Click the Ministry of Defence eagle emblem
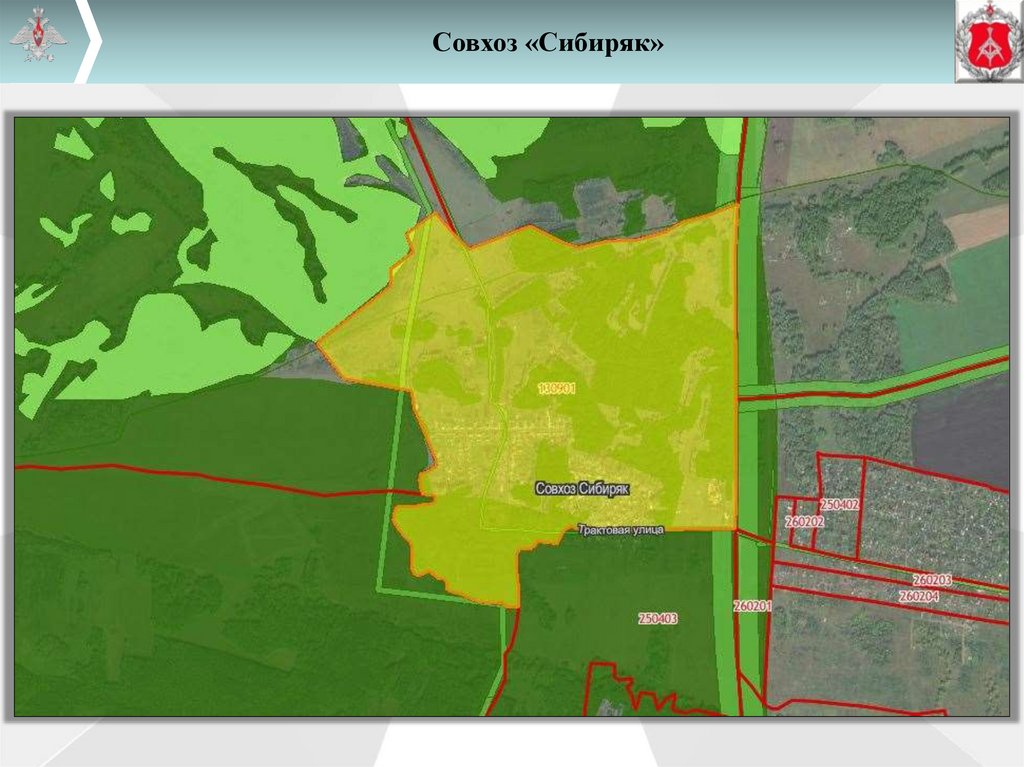The width and height of the screenshot is (1024, 767). click(x=39, y=35)
